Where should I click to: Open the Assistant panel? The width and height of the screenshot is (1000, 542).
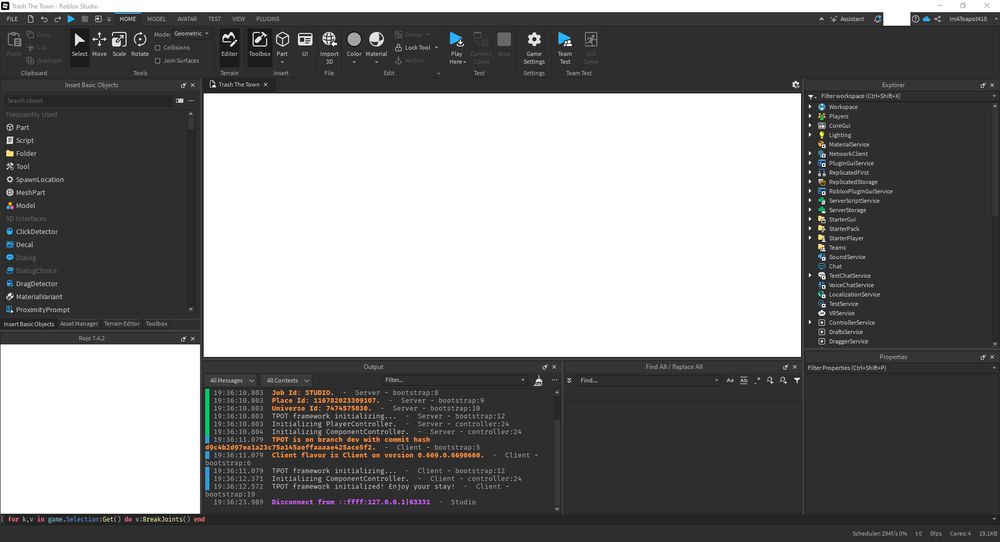[x=847, y=19]
